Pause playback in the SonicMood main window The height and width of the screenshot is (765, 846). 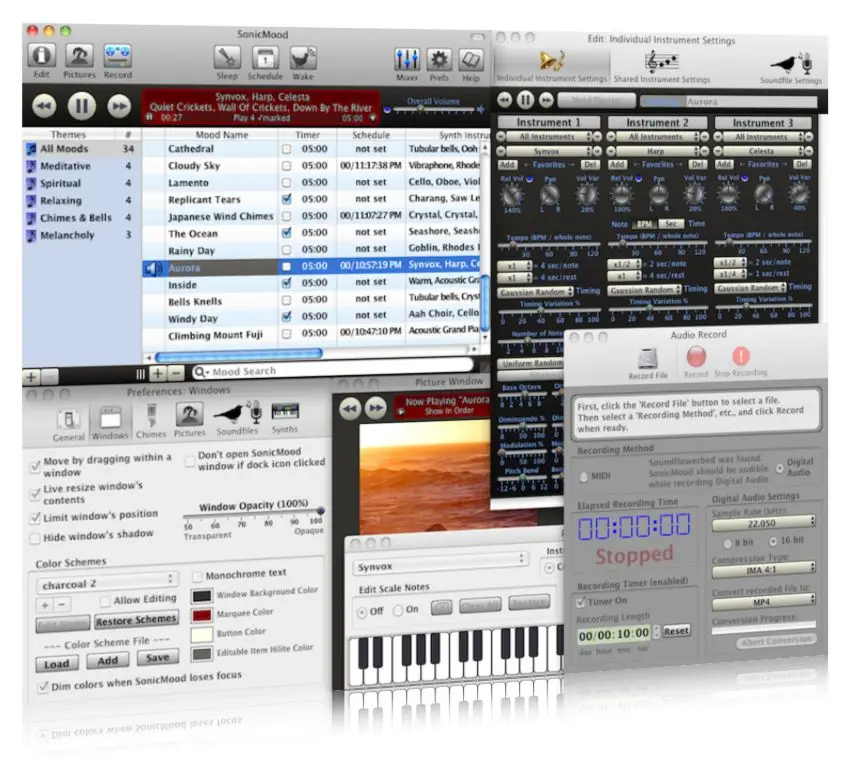[82, 106]
